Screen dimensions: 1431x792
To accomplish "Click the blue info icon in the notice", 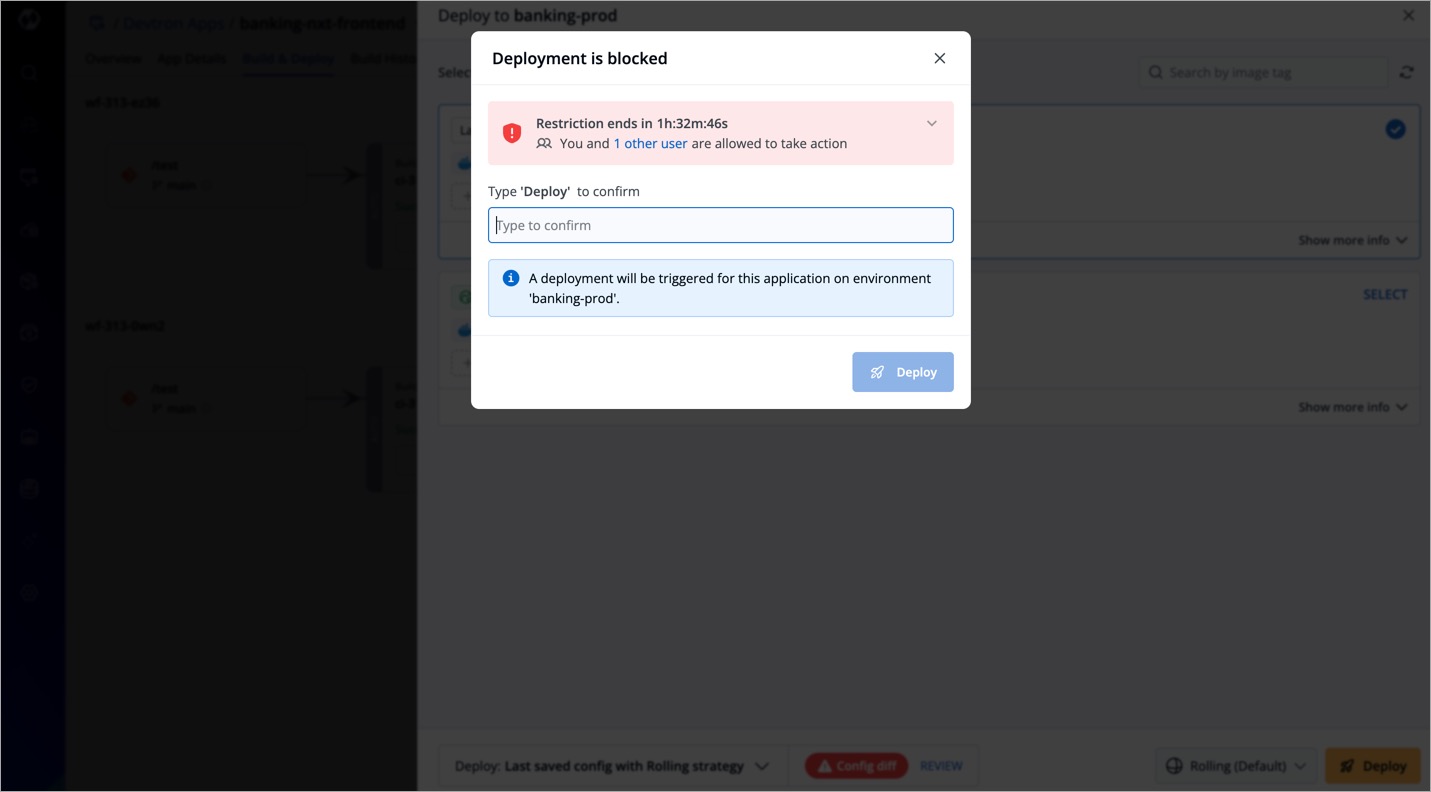I will coord(510,279).
